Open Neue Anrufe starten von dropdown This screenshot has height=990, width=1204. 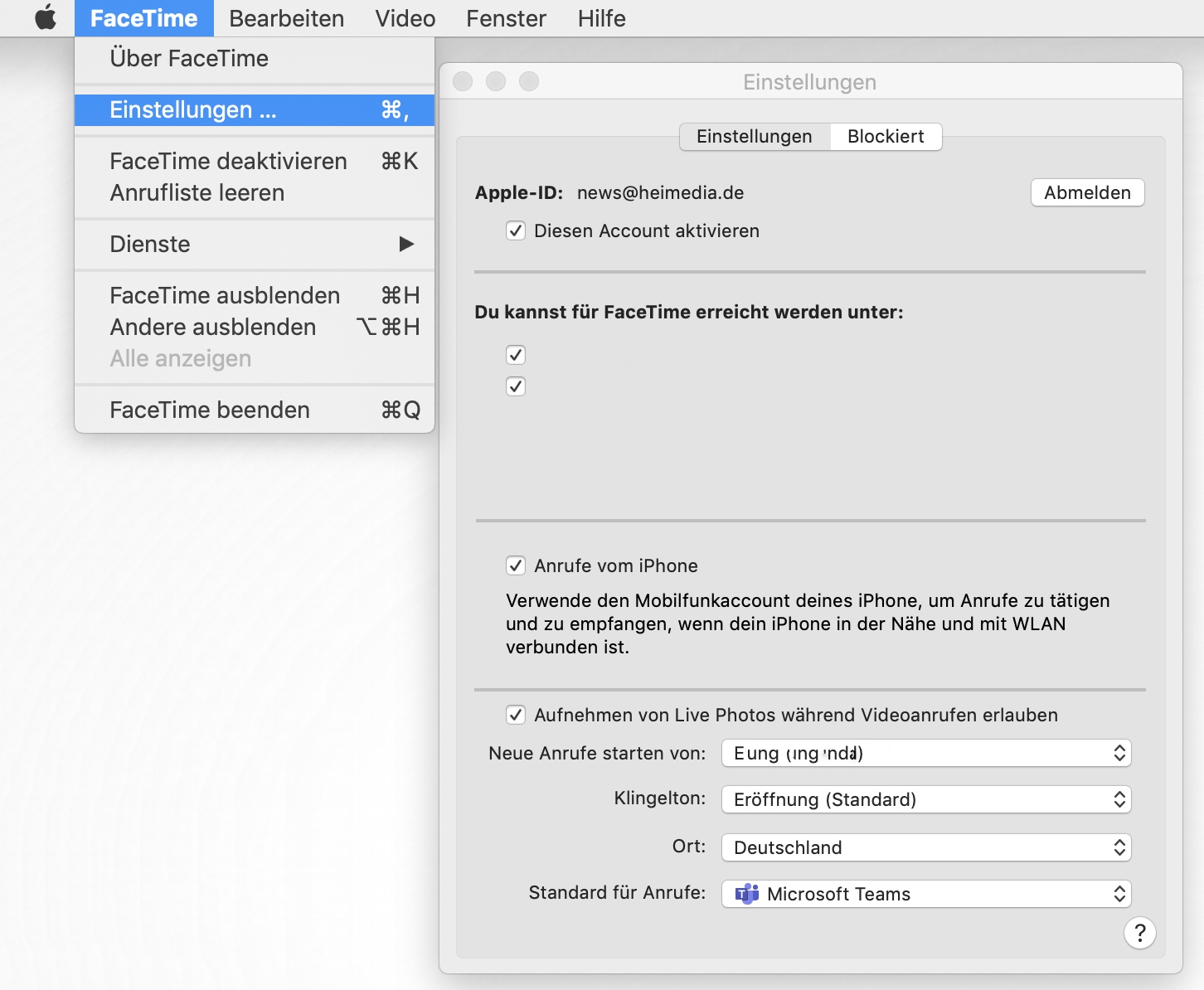[926, 753]
